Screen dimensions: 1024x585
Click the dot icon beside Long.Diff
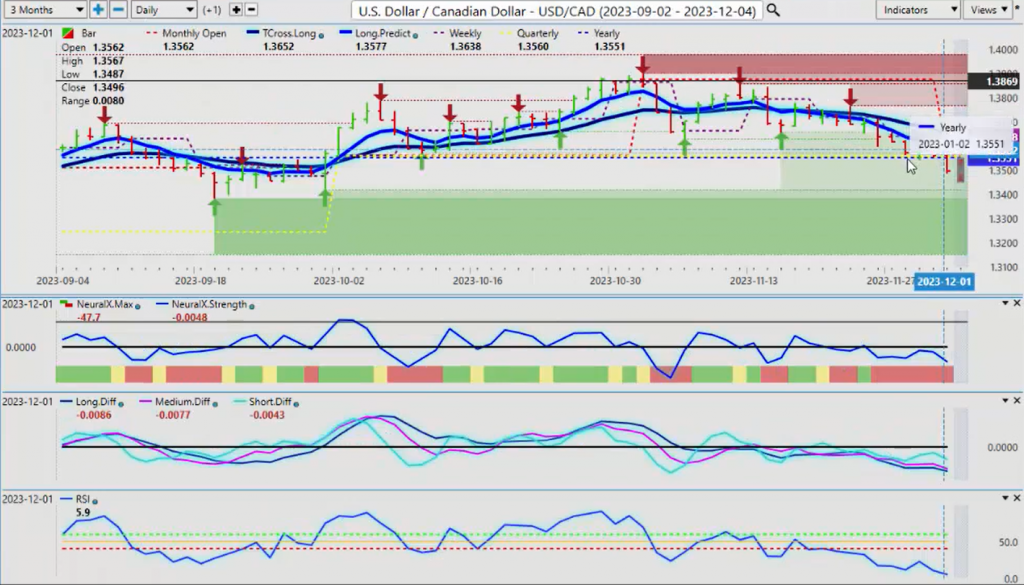[121, 404]
